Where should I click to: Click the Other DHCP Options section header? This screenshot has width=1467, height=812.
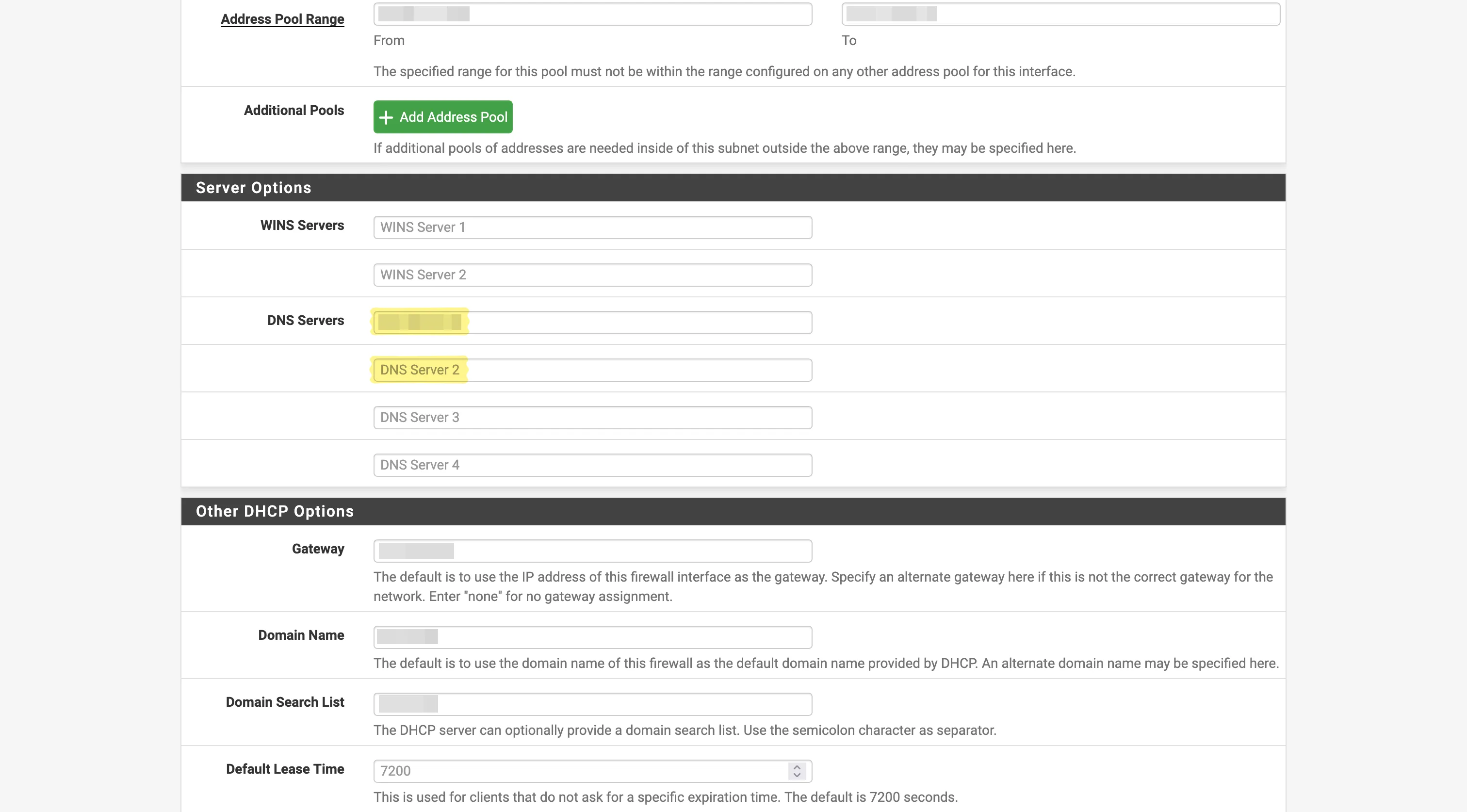pos(733,511)
